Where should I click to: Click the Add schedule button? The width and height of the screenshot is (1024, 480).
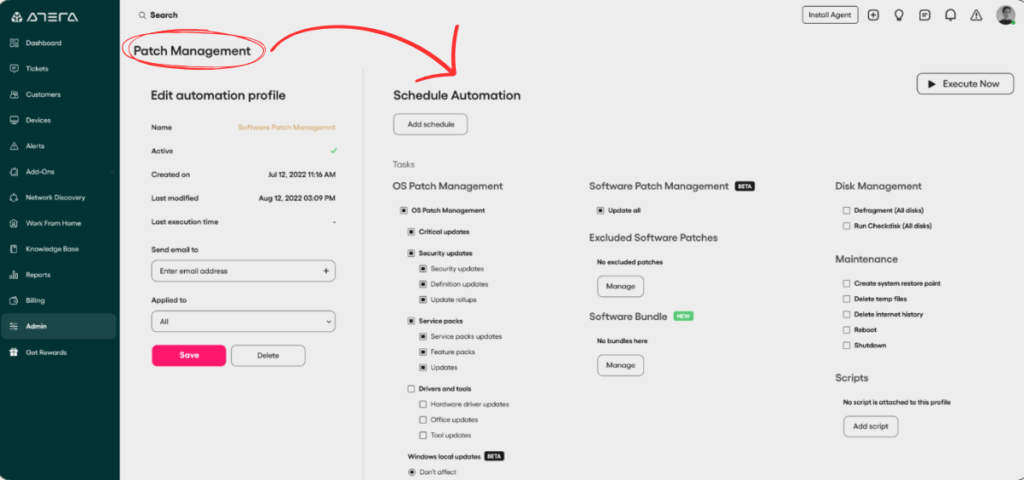pos(430,124)
